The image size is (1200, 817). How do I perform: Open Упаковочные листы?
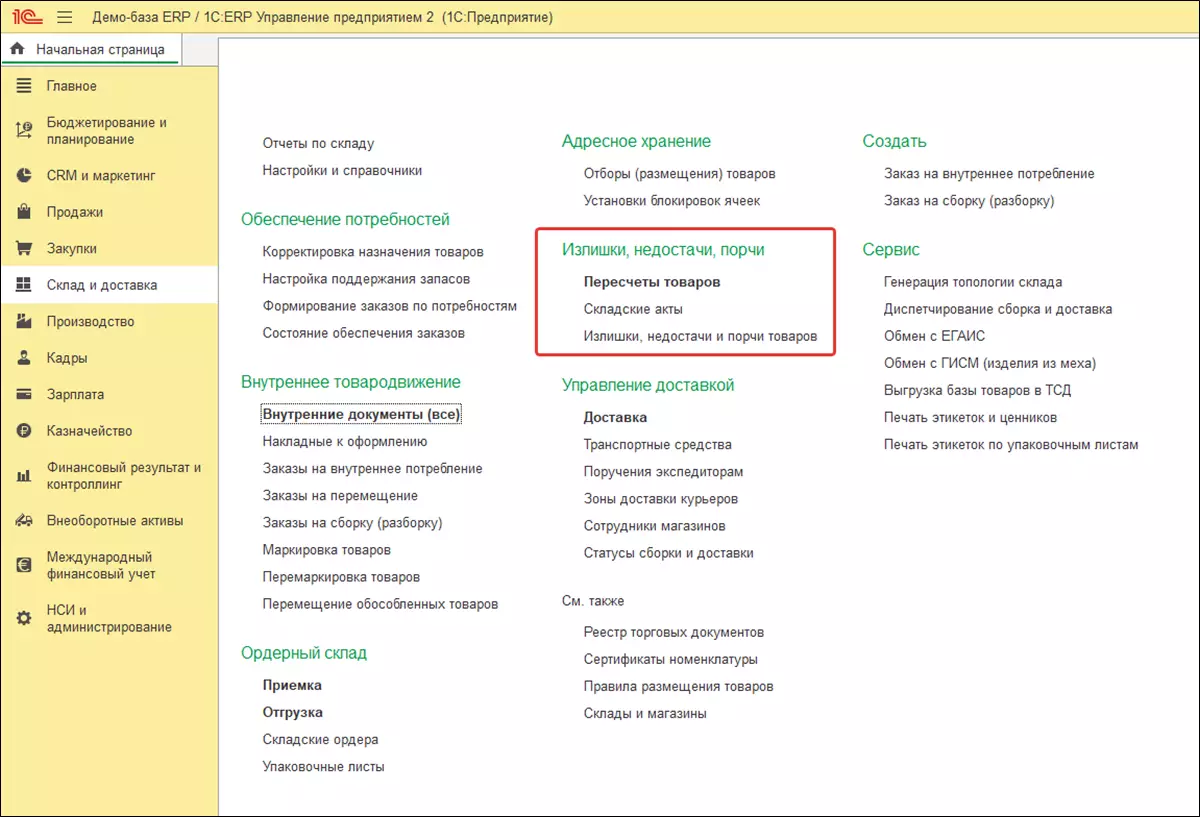(323, 767)
